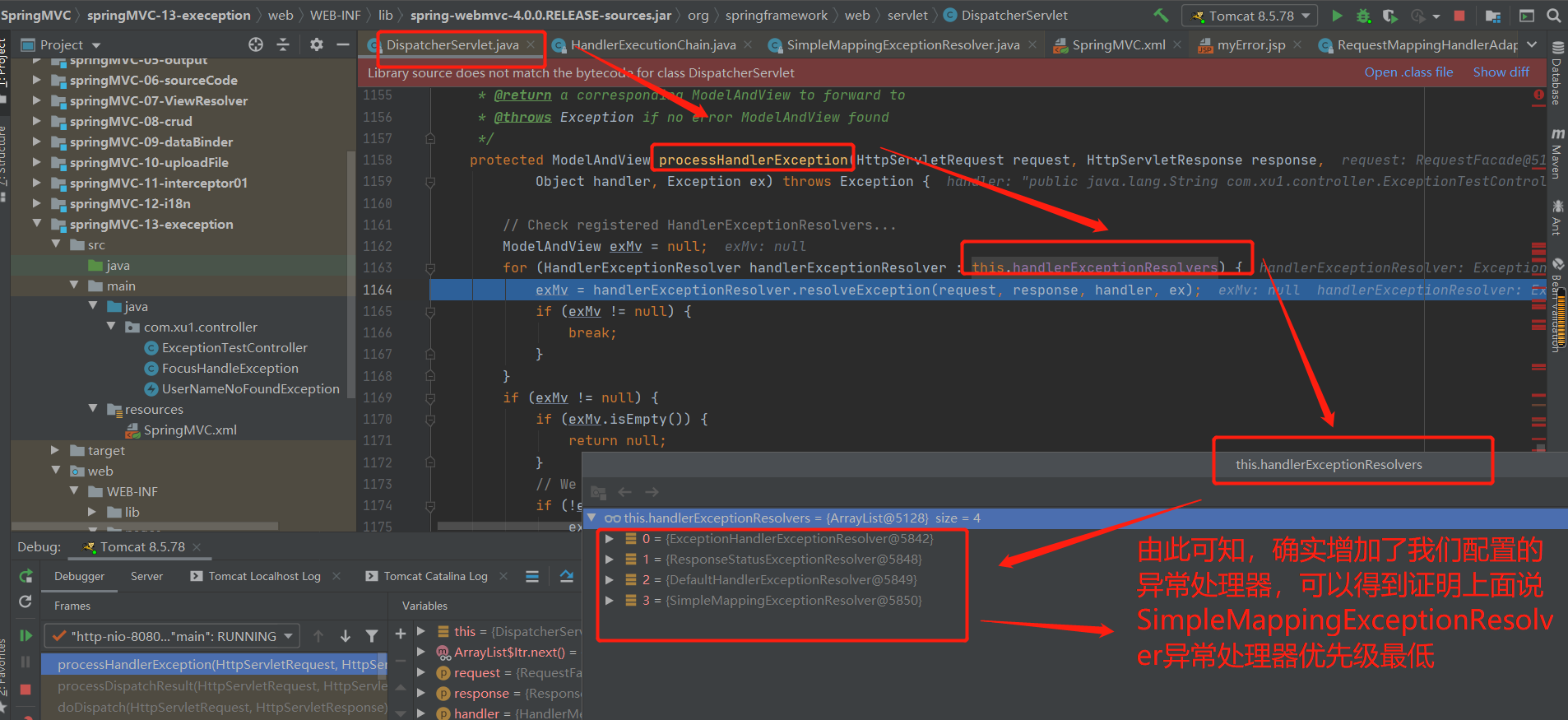Open Project Structure icon in top toolbar

[1493, 16]
